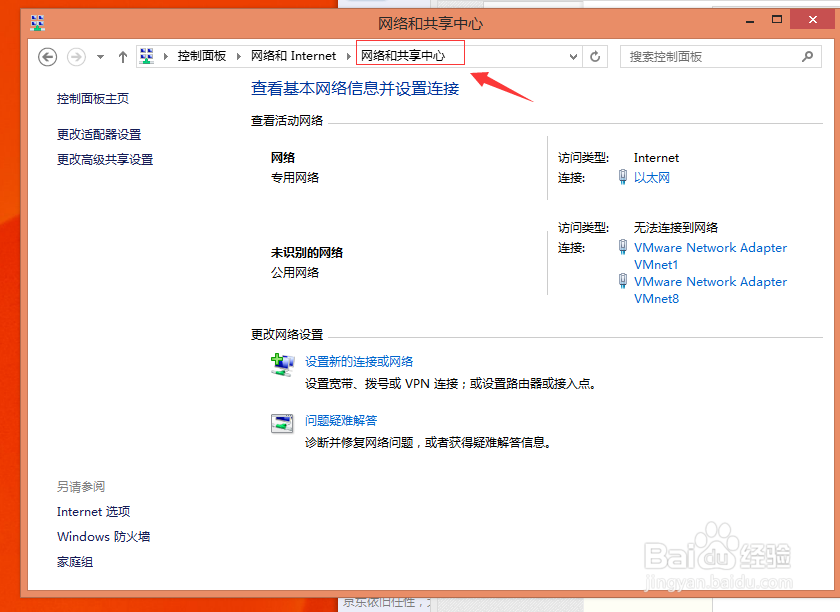Click the forward navigation arrow

[76, 57]
